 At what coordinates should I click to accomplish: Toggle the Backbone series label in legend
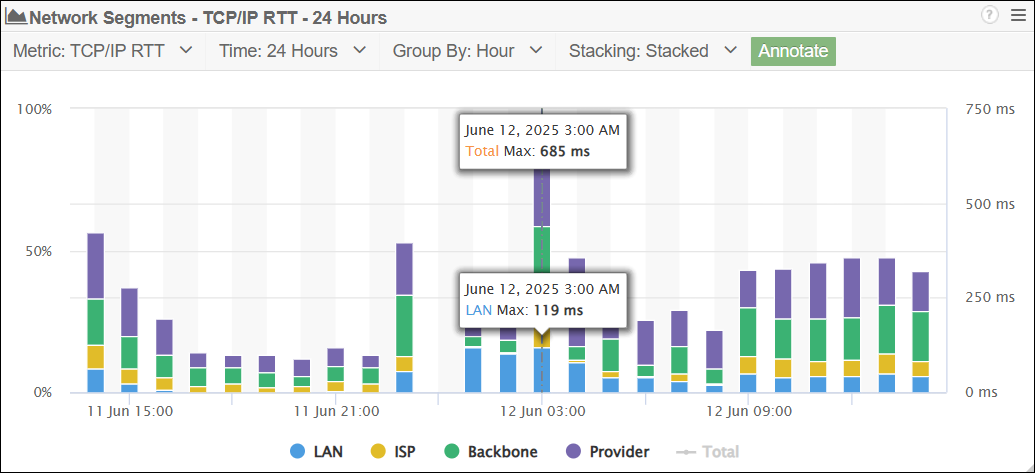click(502, 452)
